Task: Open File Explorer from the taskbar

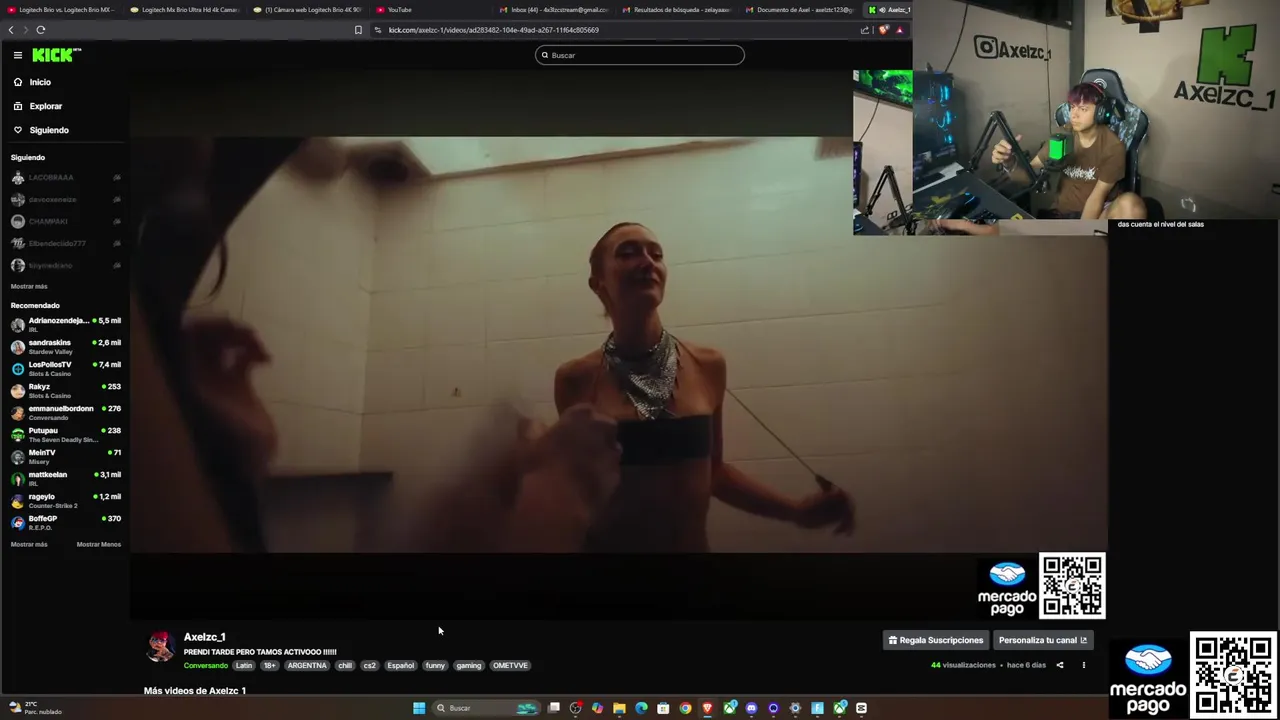Action: click(x=619, y=708)
